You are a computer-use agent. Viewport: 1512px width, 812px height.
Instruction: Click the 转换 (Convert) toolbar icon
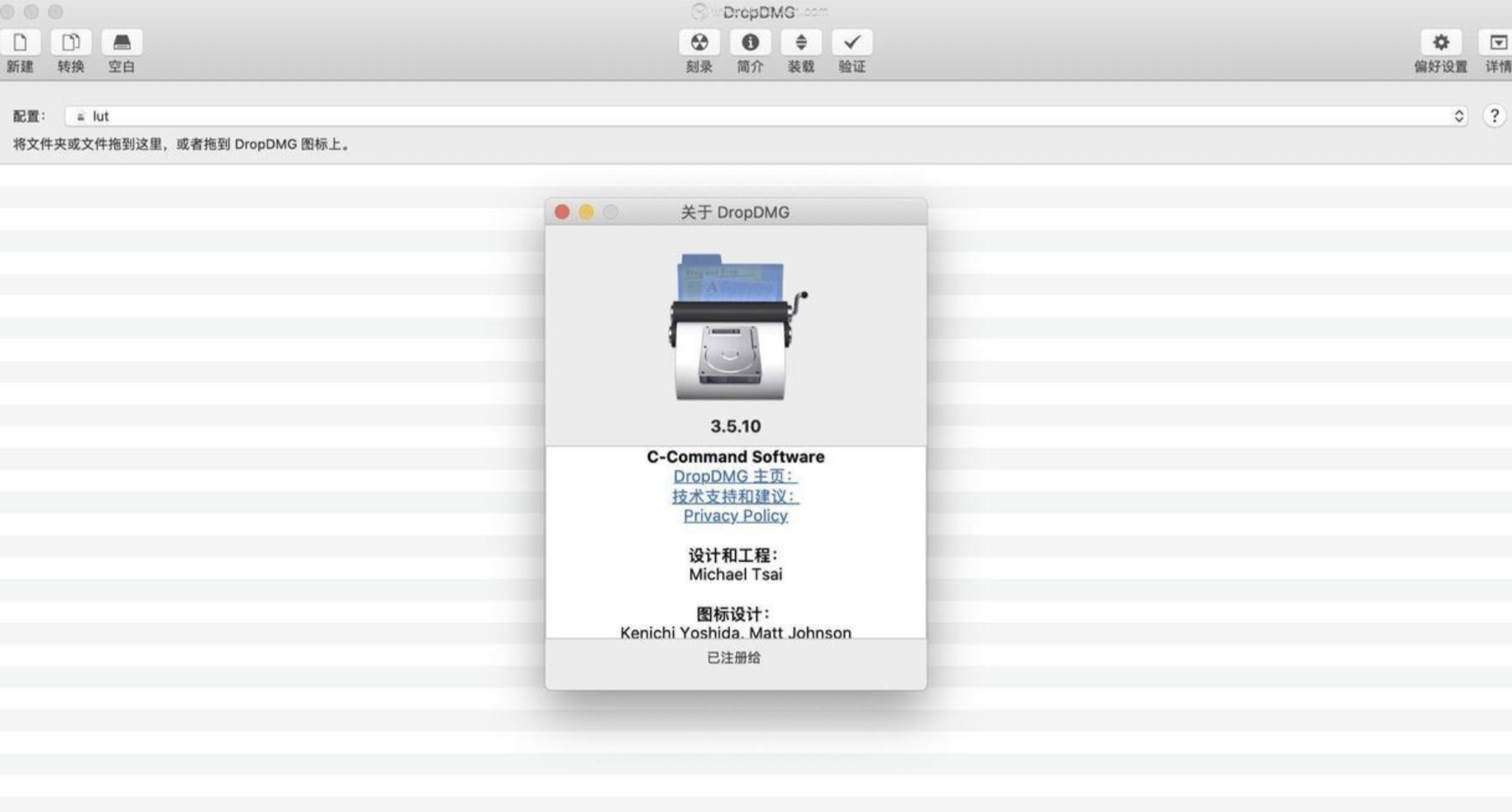click(x=70, y=50)
